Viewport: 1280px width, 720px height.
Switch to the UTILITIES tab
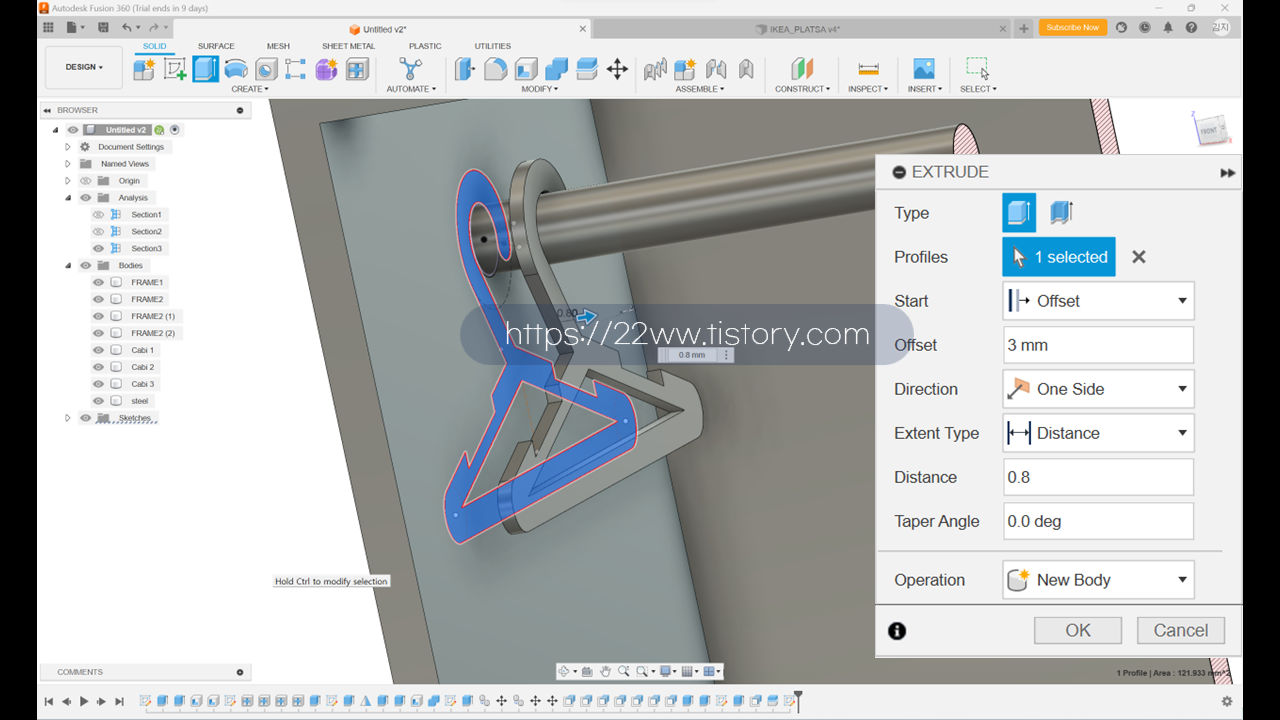coord(492,46)
